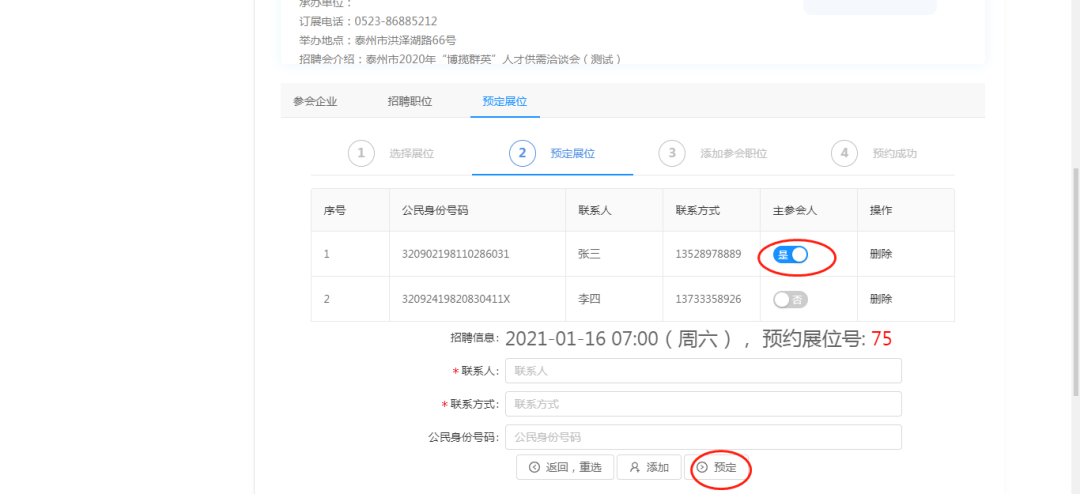This screenshot has height=494, width=1080.
Task: Click the person icon in 添加 button
Action: (x=634, y=467)
